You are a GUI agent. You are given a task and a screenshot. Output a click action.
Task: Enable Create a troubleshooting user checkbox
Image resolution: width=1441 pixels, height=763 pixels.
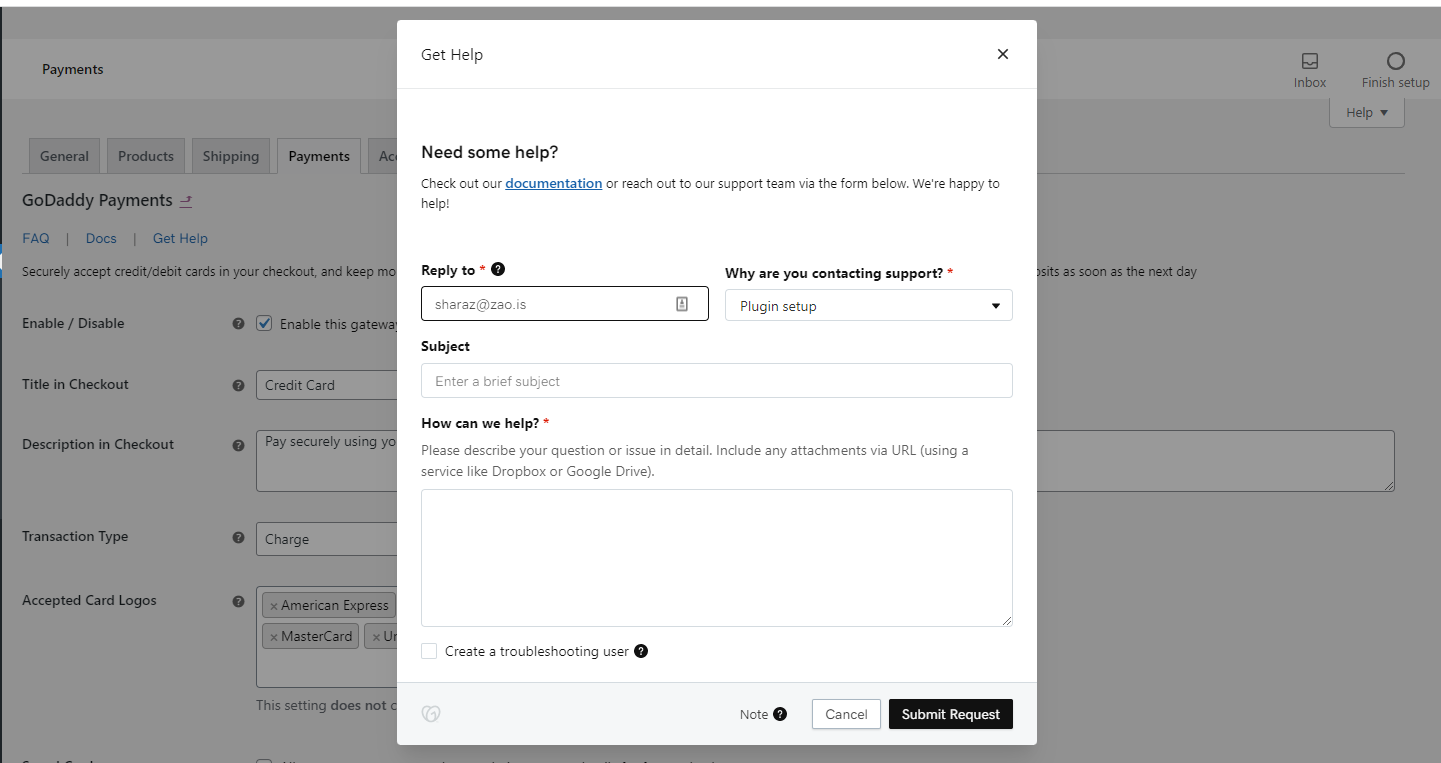point(429,651)
